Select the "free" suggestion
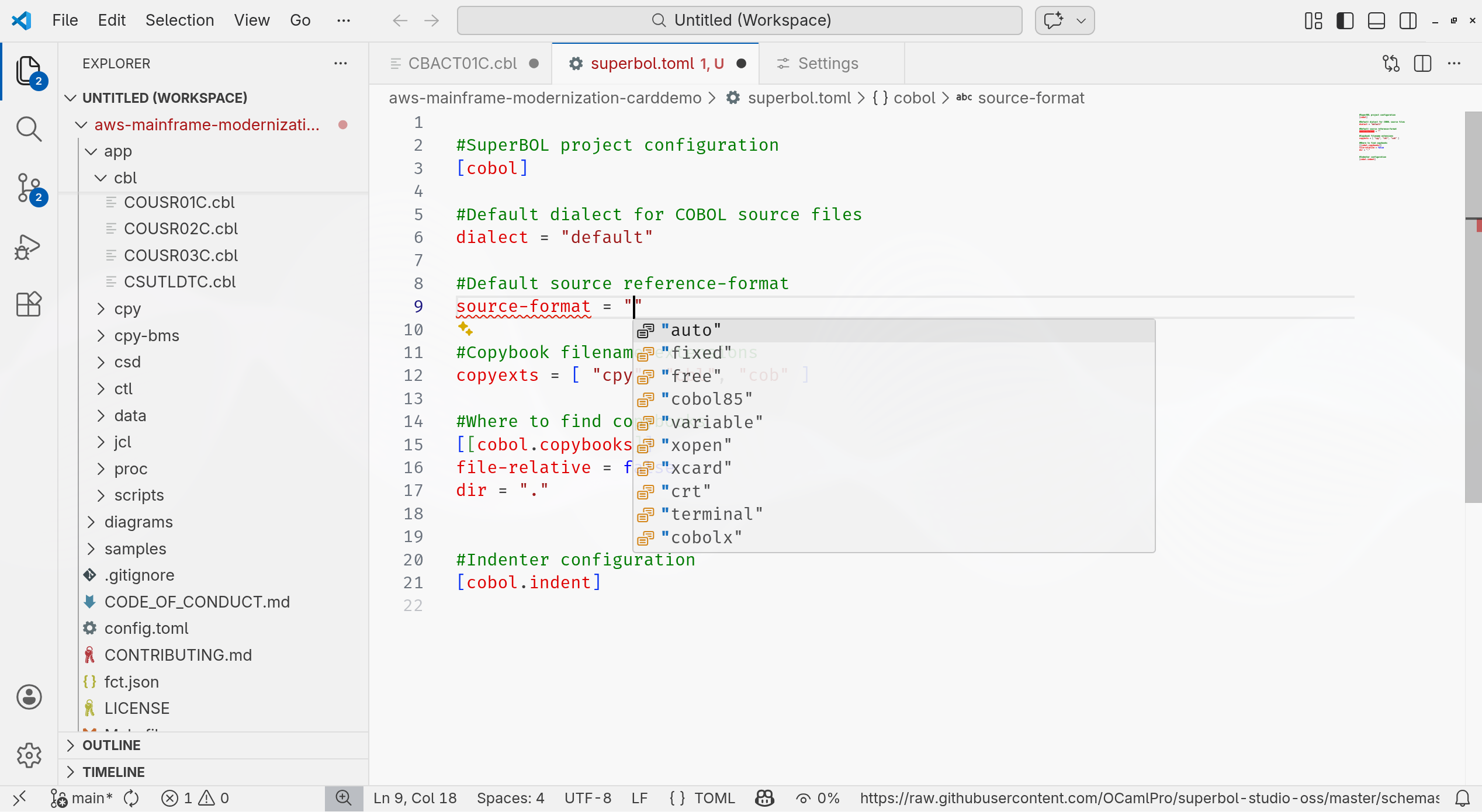 pos(894,376)
